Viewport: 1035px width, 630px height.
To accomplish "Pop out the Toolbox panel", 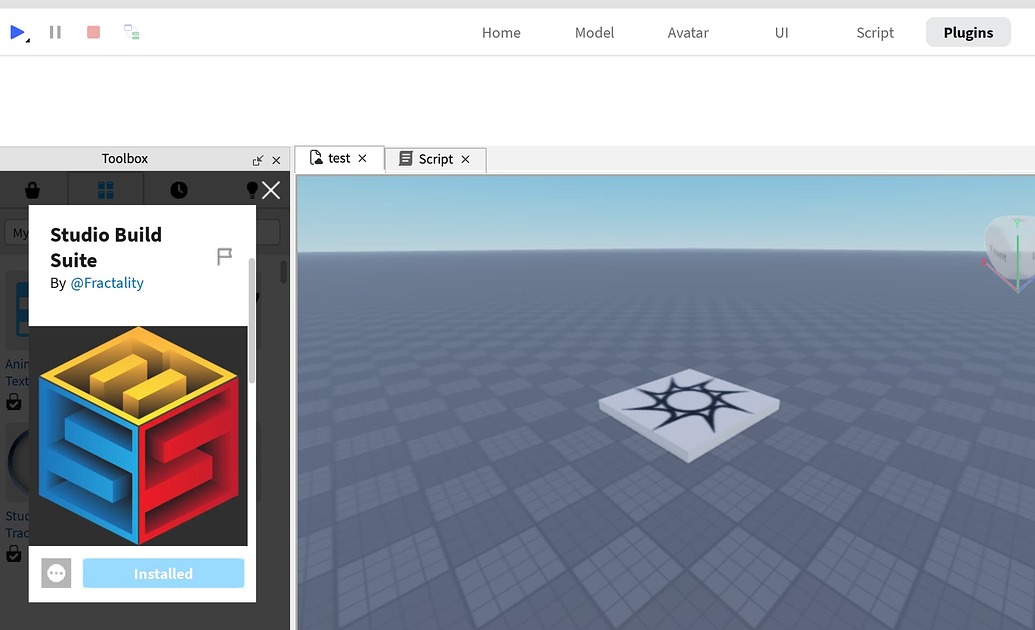I will (258, 160).
